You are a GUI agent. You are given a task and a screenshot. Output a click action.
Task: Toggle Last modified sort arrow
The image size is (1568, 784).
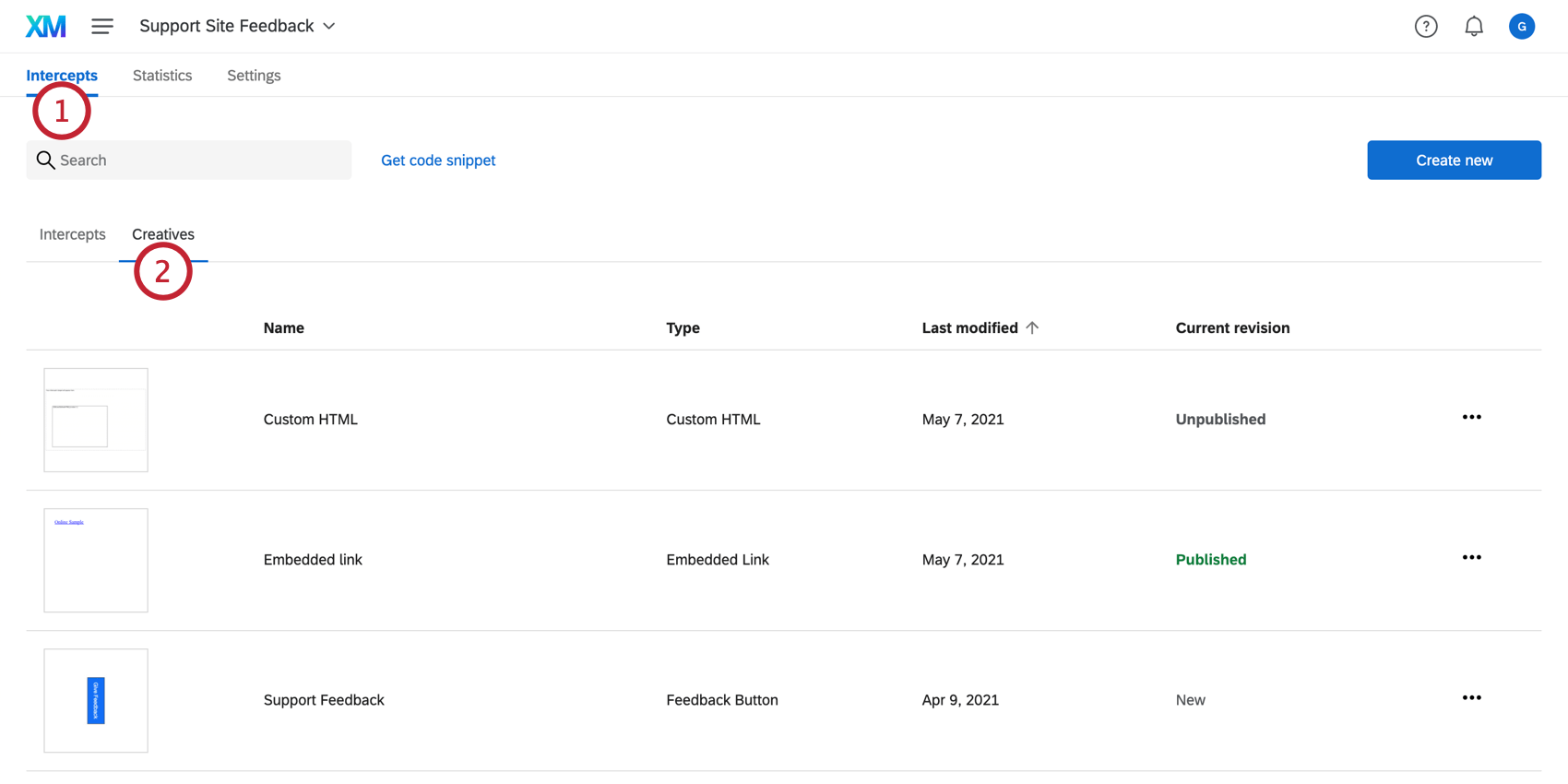1032,327
